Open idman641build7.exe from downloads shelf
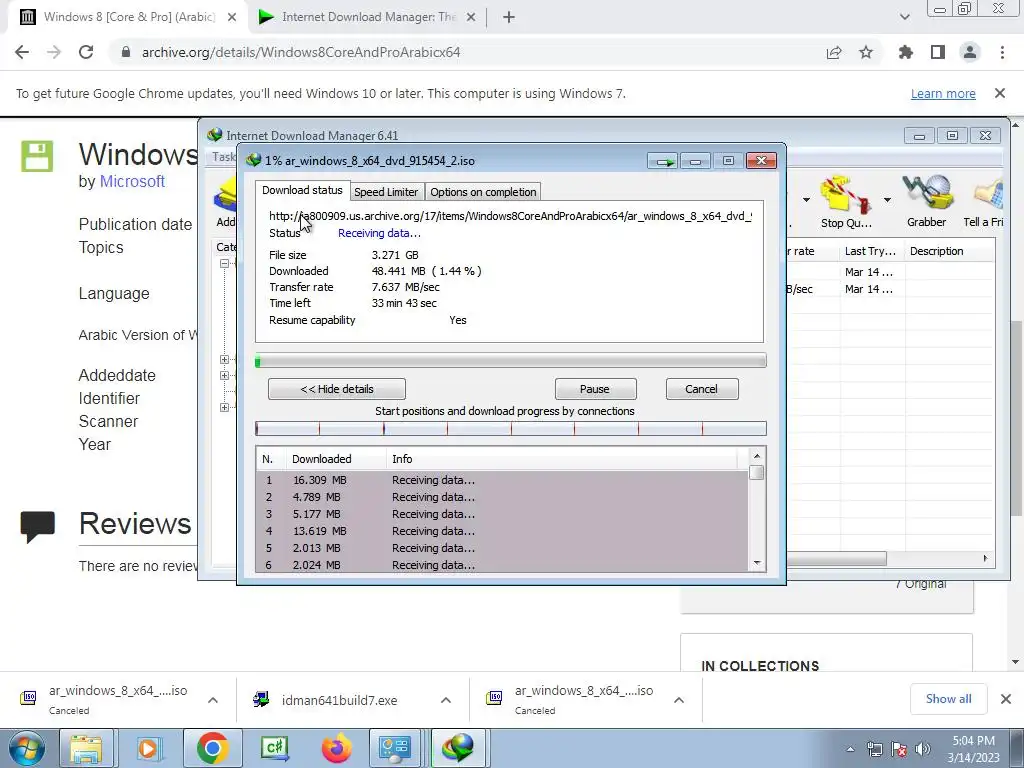The height and width of the screenshot is (768, 1024). pyautogui.click(x=340, y=701)
